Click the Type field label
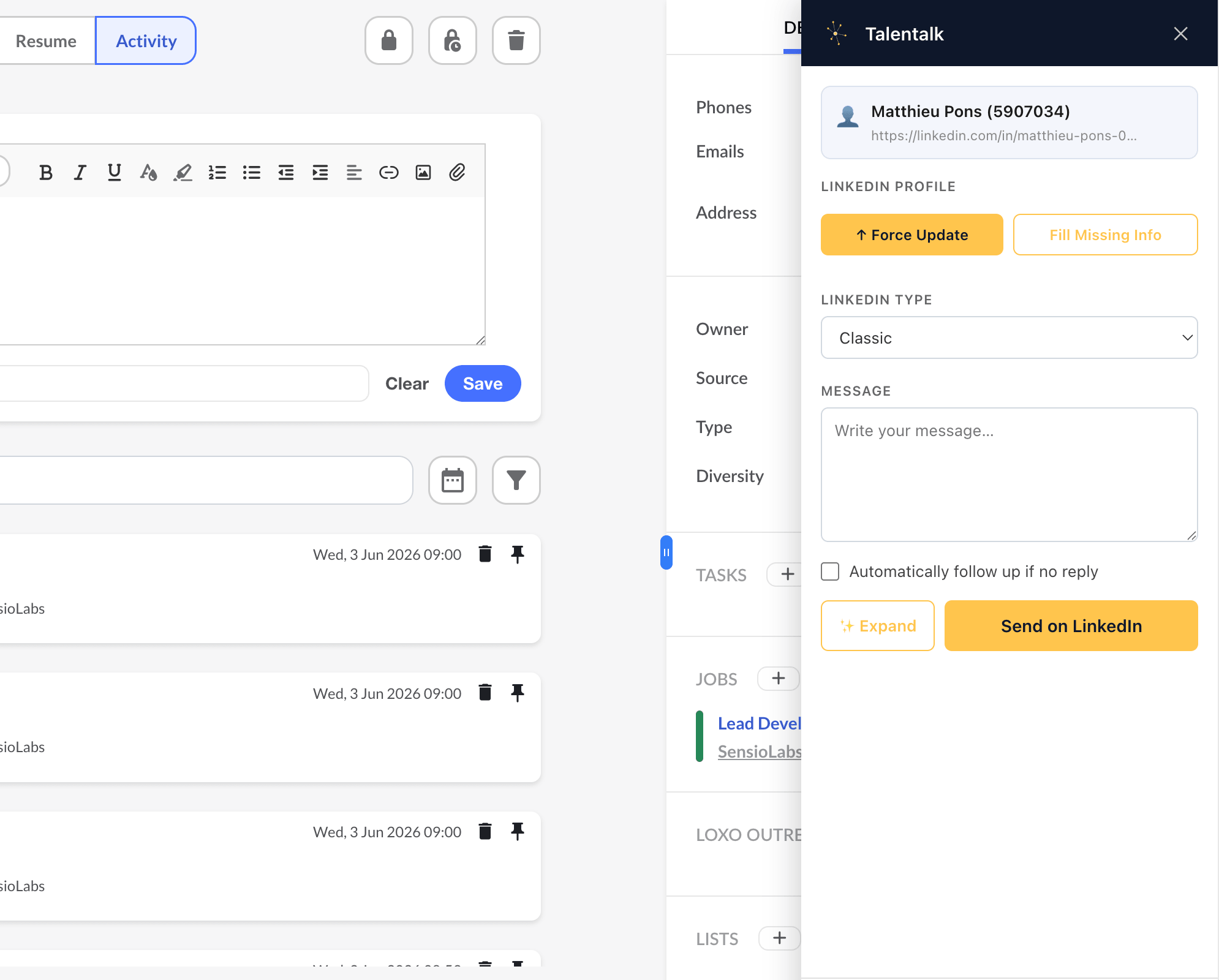1219x980 pixels. [x=714, y=428]
